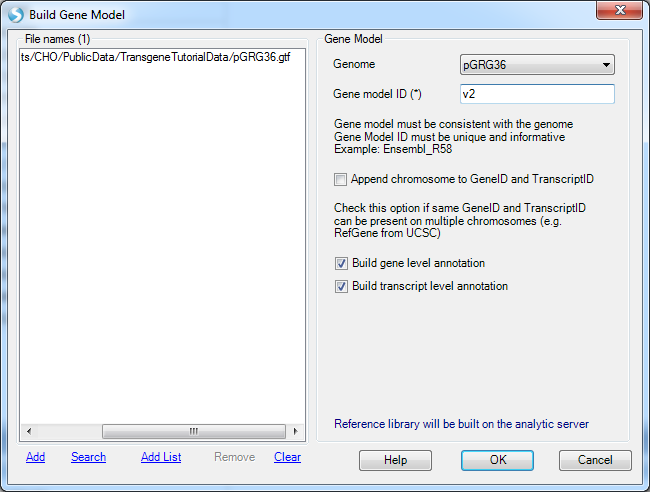Click the horizontal scrollbar thumb in file list

(194, 431)
